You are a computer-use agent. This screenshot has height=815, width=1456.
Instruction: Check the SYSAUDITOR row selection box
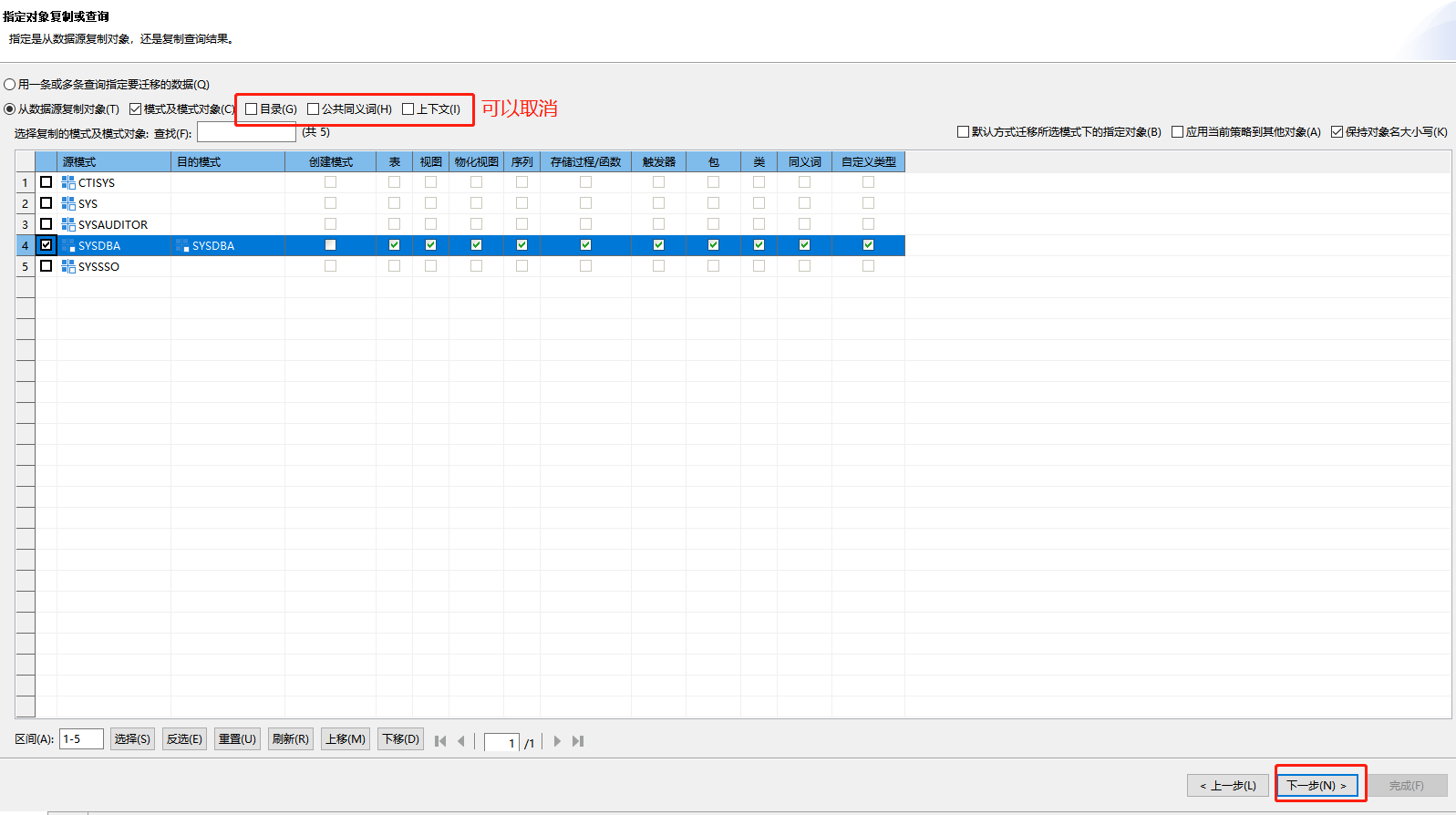tap(46, 224)
